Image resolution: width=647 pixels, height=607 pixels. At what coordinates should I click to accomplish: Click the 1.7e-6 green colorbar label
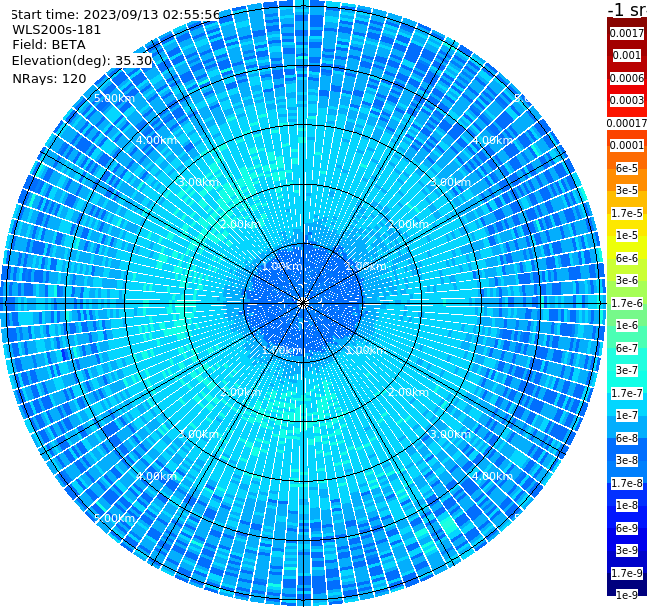pyautogui.click(x=627, y=303)
